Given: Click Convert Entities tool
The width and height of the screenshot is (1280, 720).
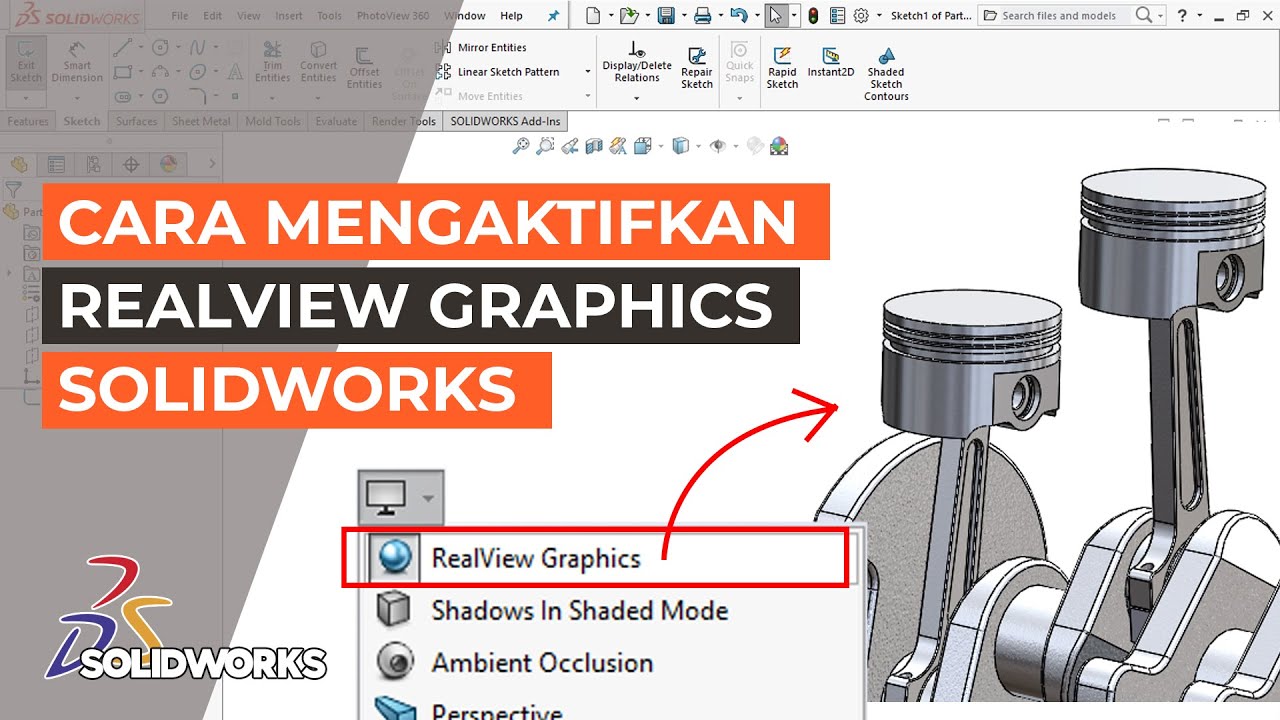Looking at the screenshot, I should tap(318, 62).
